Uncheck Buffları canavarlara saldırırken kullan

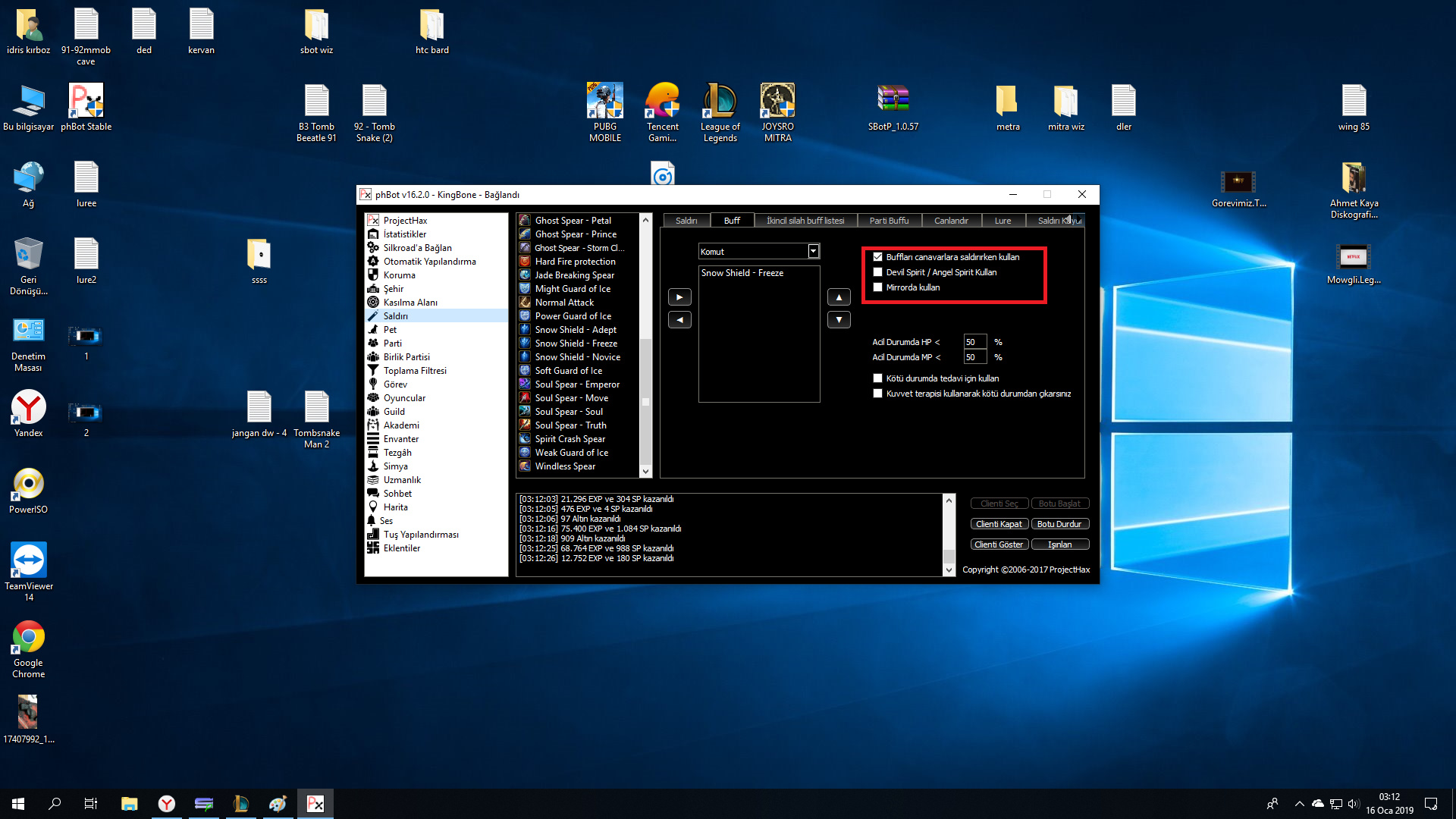[878, 257]
